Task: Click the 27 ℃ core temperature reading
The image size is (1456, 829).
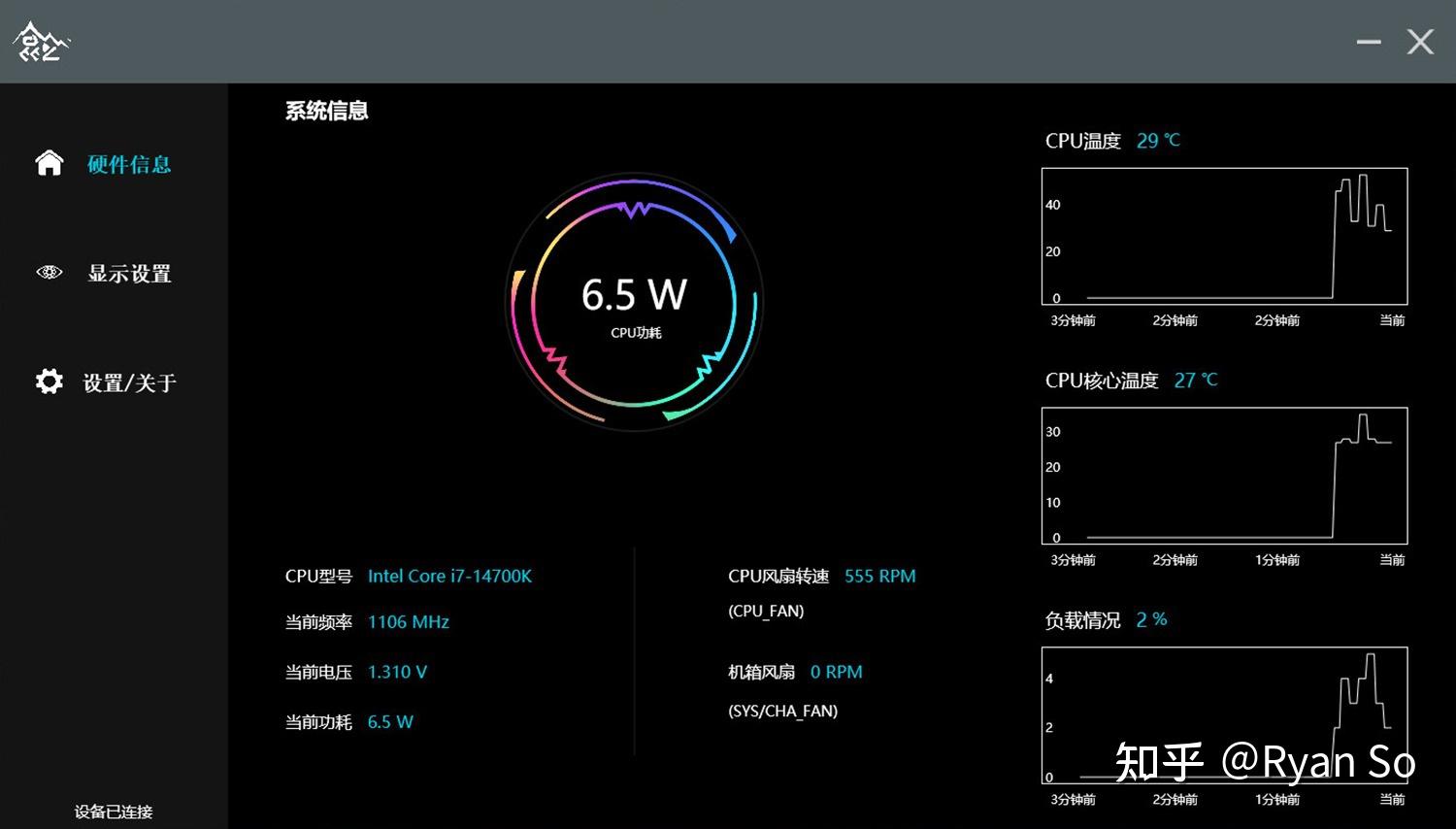Action: click(x=1196, y=381)
